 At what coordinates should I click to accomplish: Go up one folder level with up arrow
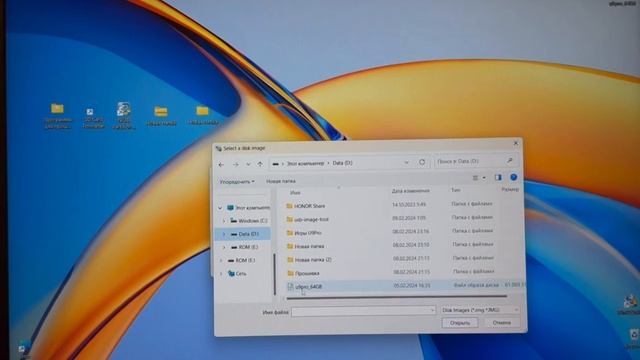coord(260,164)
